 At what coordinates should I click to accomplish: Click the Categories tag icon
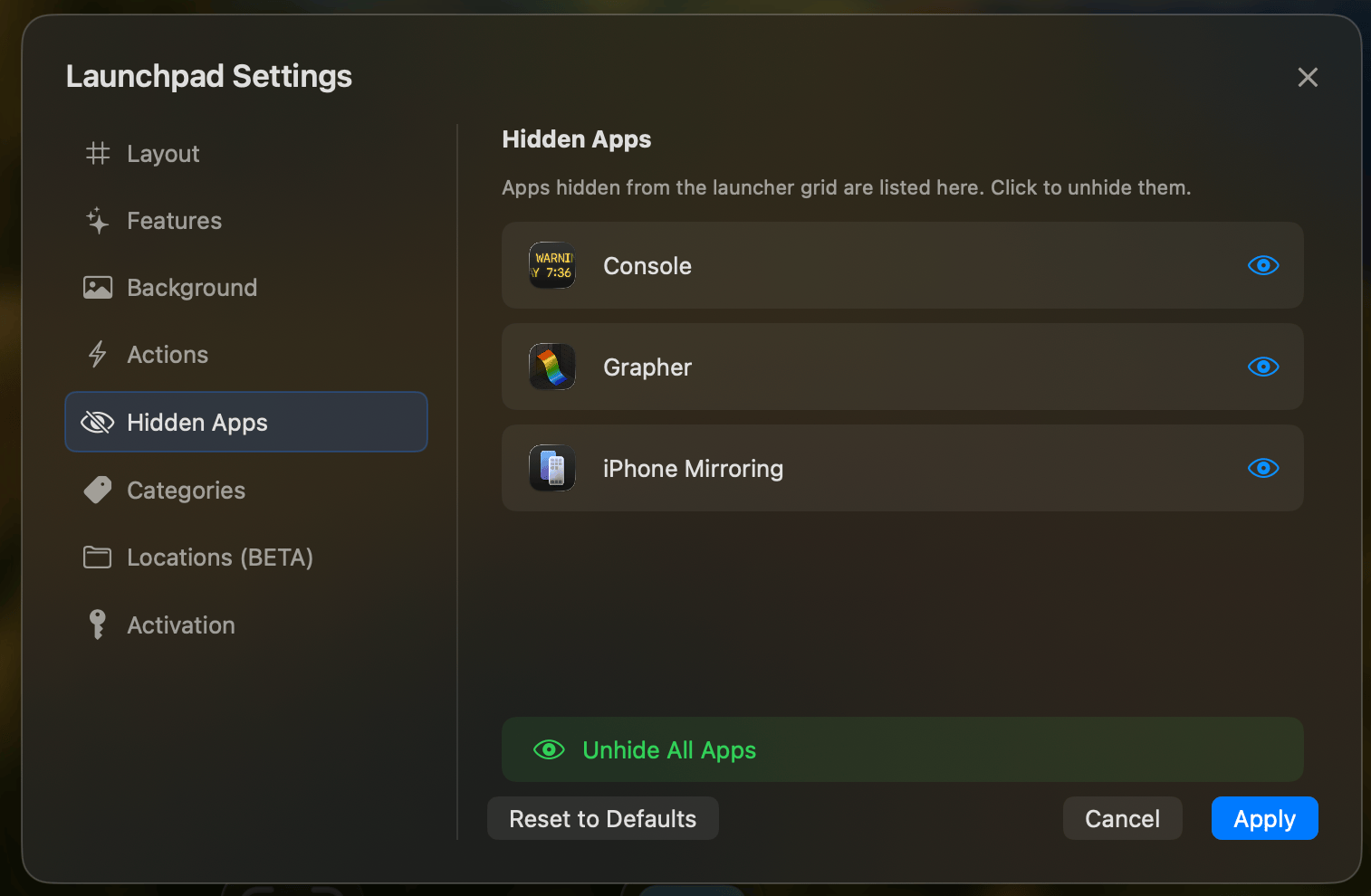[97, 490]
